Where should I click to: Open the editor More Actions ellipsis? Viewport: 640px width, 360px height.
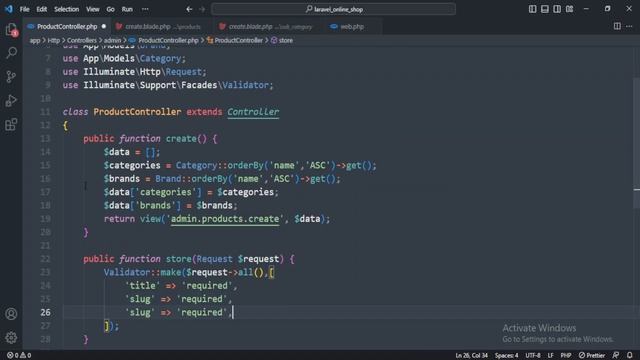coord(629,27)
